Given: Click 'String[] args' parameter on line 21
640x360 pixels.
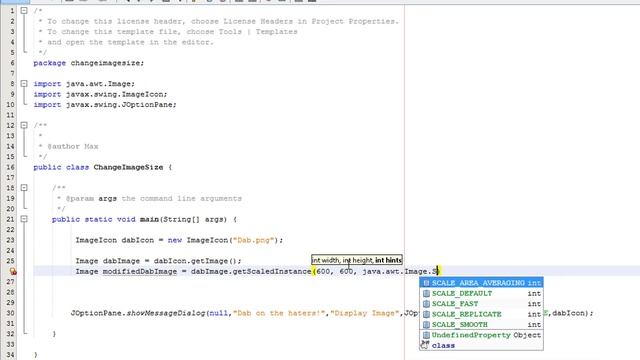Looking at the screenshot, I should pyautogui.click(x=194, y=219).
